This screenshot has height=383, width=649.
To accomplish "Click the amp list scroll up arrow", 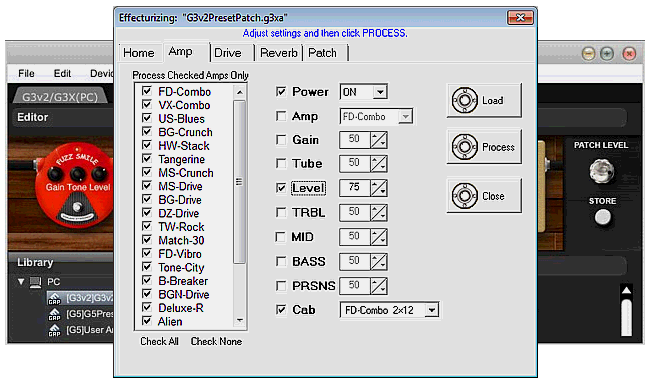I will [239, 92].
